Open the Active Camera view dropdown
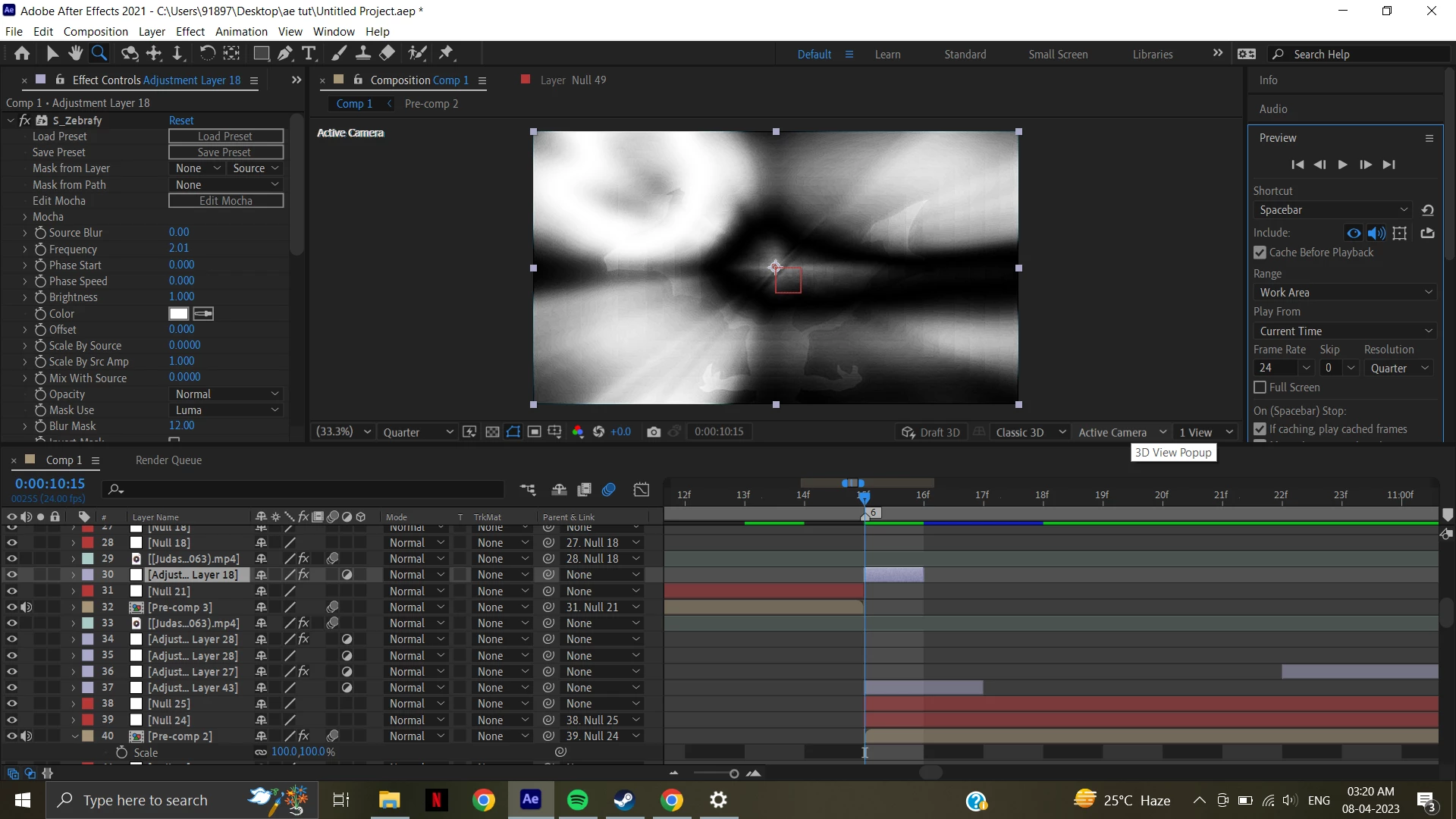 [1122, 432]
